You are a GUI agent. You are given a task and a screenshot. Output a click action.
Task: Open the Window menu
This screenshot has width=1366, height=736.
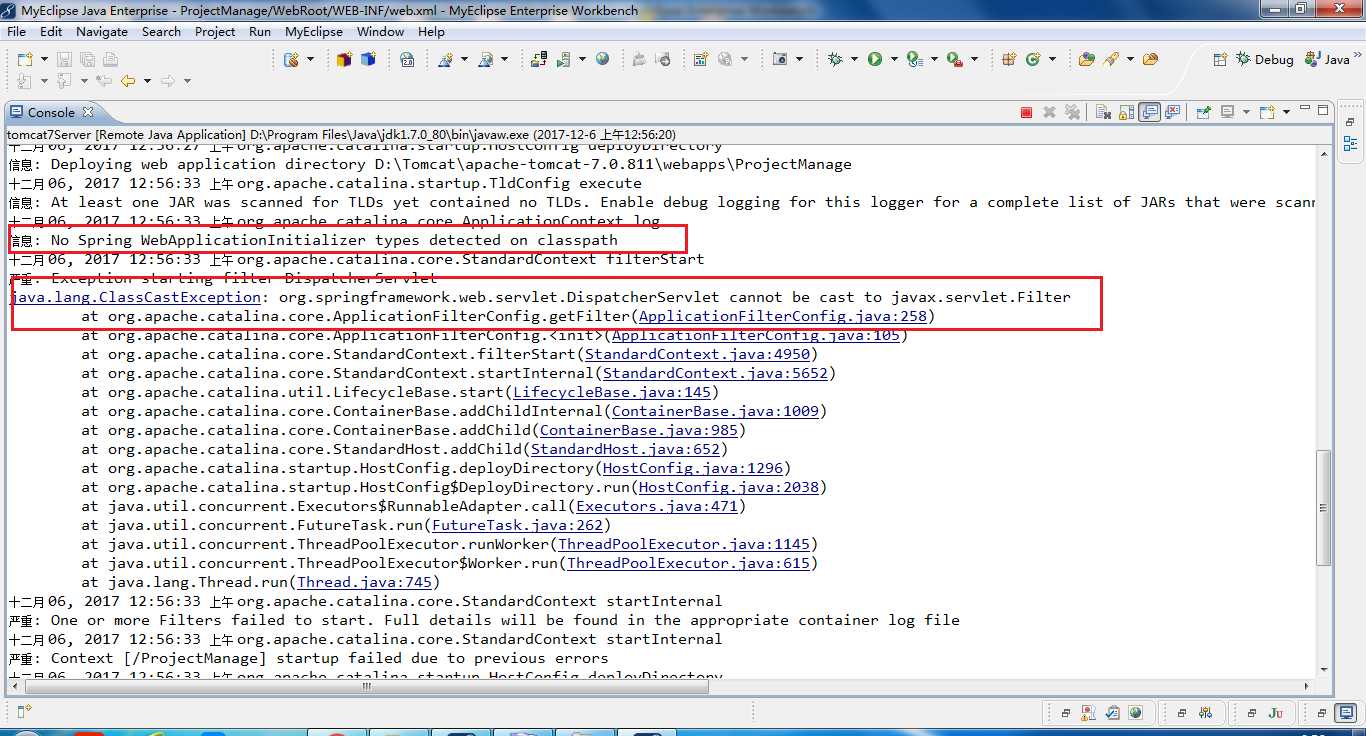point(380,31)
